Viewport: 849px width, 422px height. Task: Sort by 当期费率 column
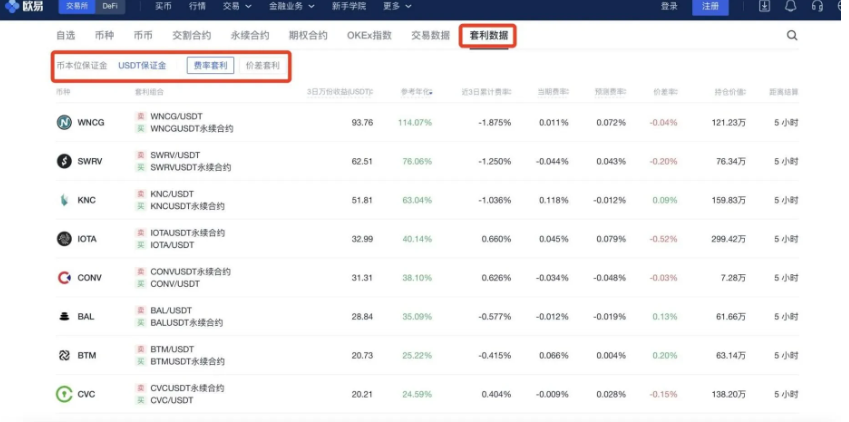[553, 92]
